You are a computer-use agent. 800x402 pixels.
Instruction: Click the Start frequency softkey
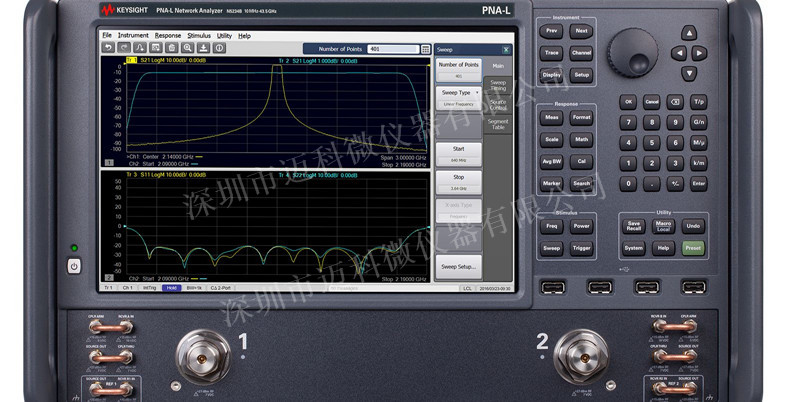pos(459,154)
